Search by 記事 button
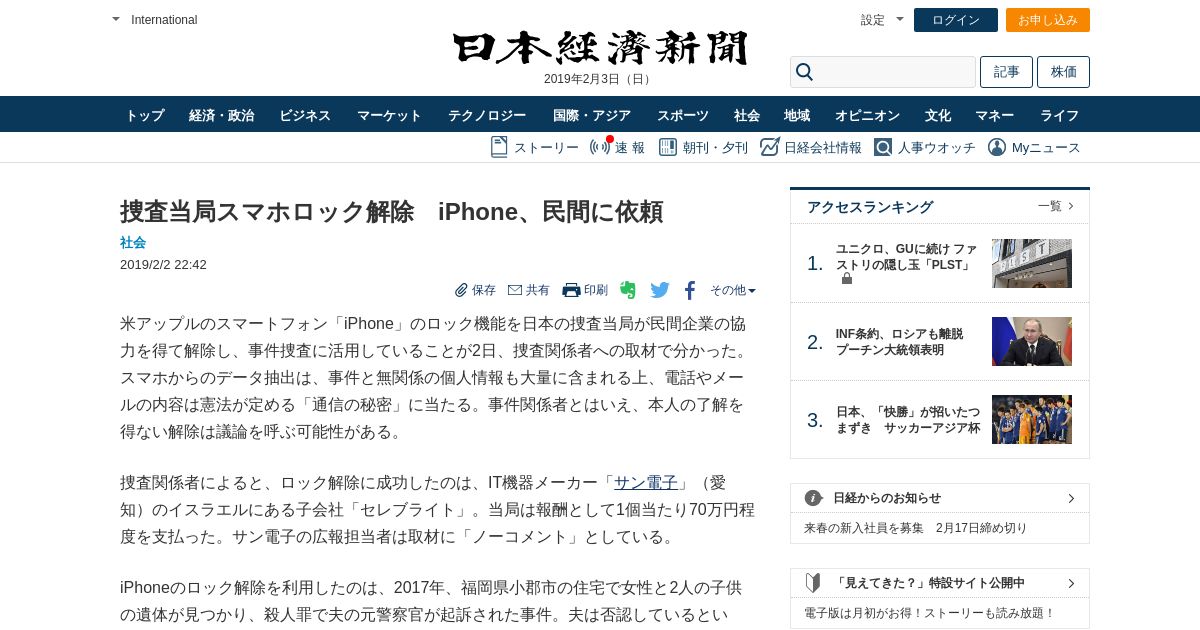This screenshot has width=1200, height=630. (x=1006, y=72)
